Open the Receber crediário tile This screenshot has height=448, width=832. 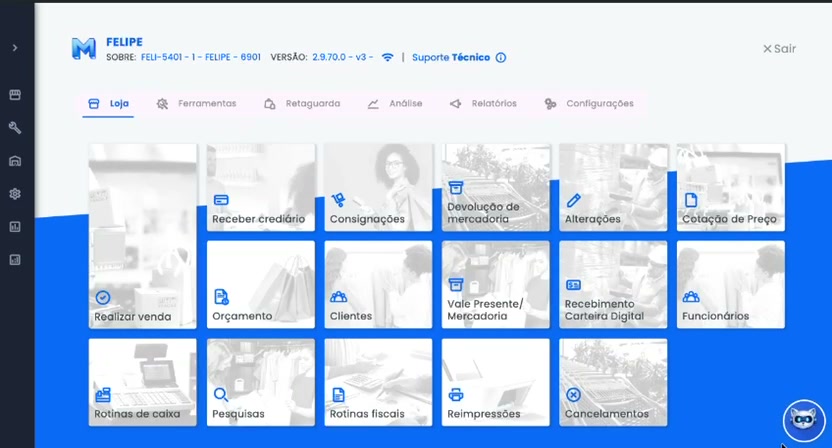tap(260, 187)
